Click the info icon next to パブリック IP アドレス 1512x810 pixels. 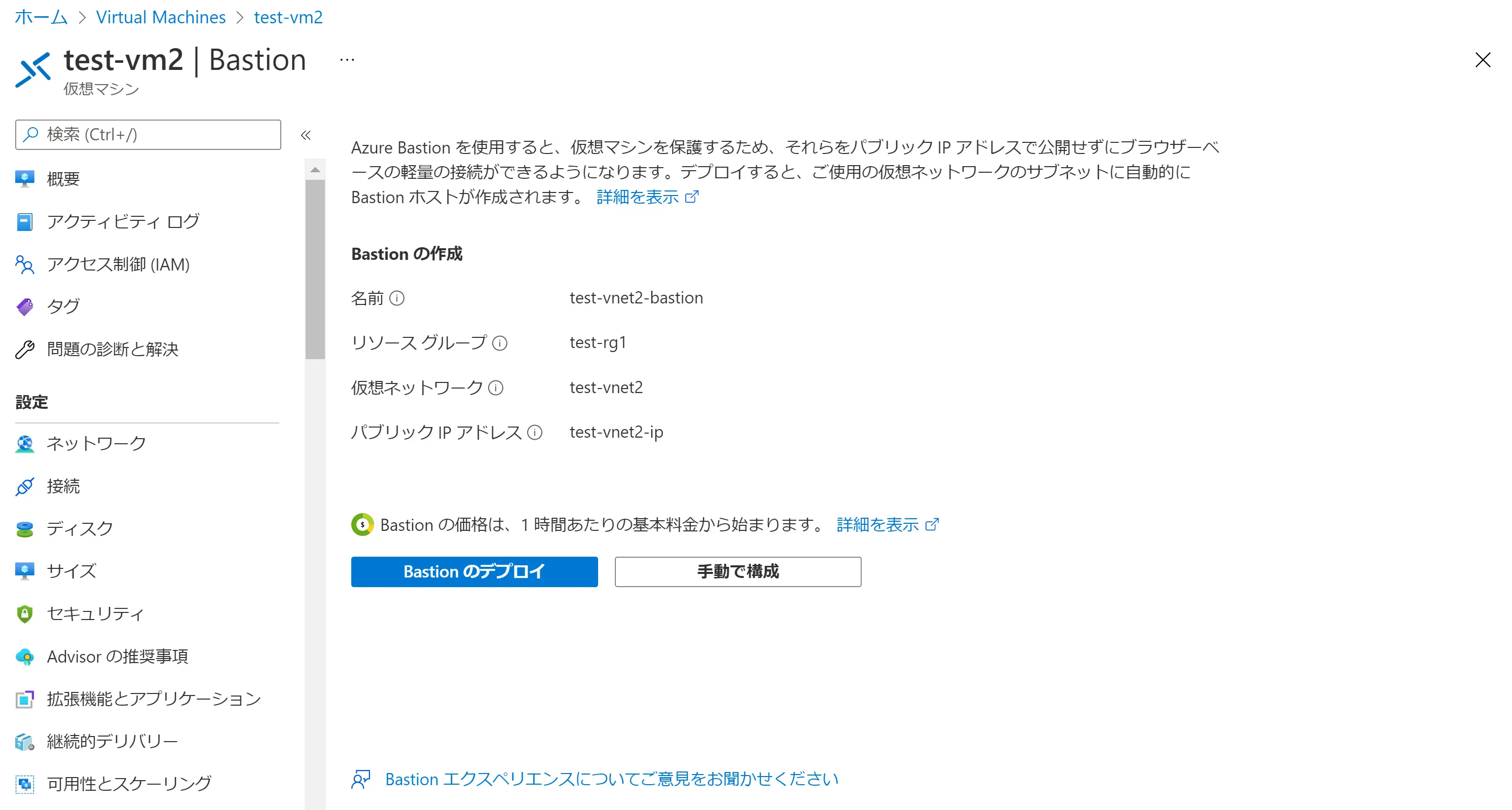point(535,432)
